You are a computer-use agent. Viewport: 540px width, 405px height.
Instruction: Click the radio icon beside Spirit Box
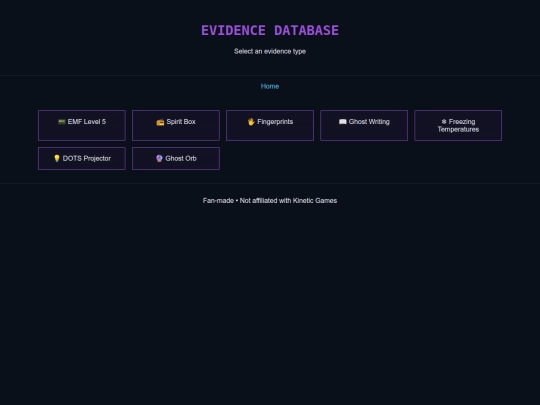pos(160,122)
